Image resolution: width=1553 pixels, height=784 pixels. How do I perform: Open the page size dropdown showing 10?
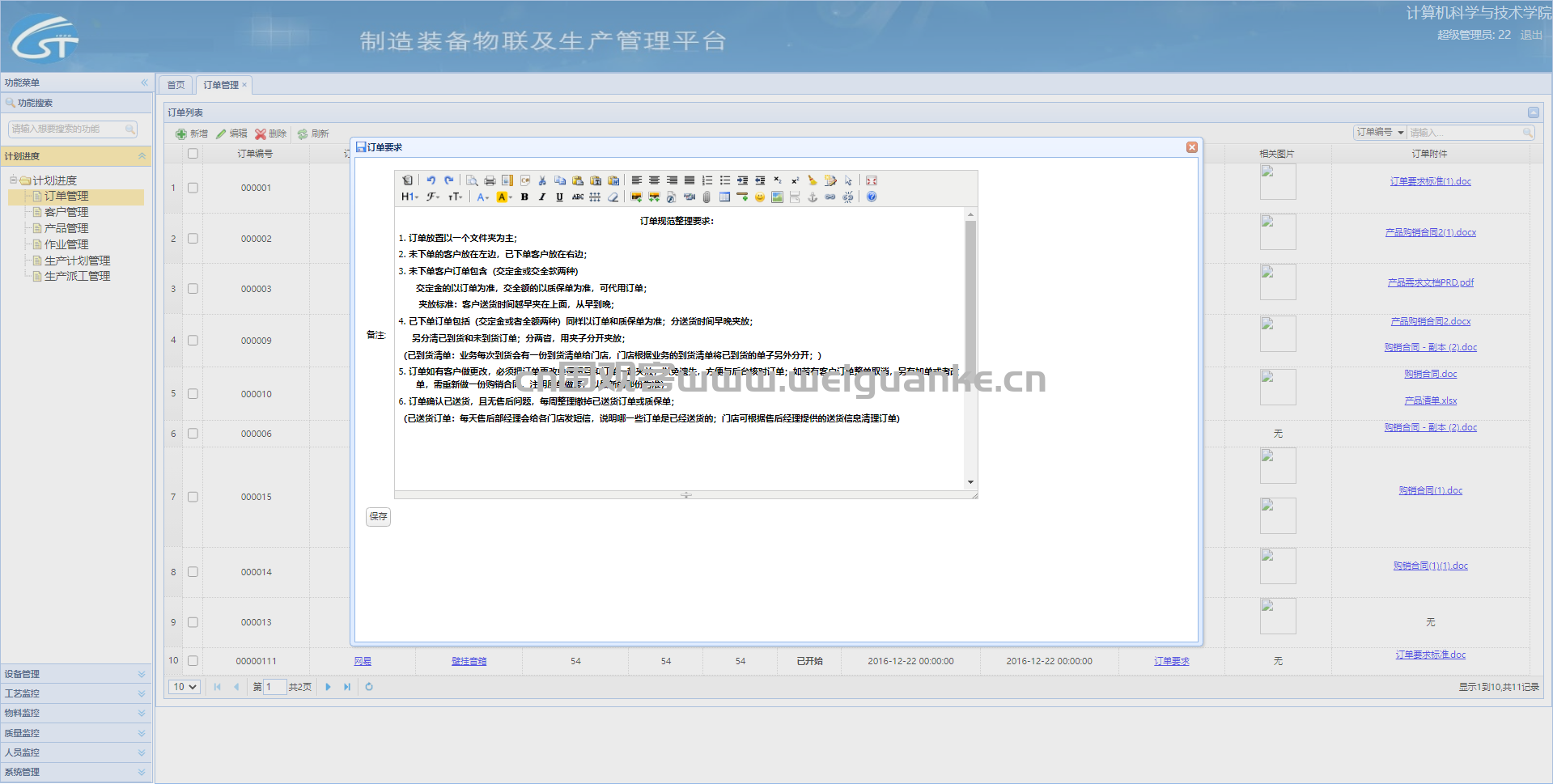pos(184,687)
